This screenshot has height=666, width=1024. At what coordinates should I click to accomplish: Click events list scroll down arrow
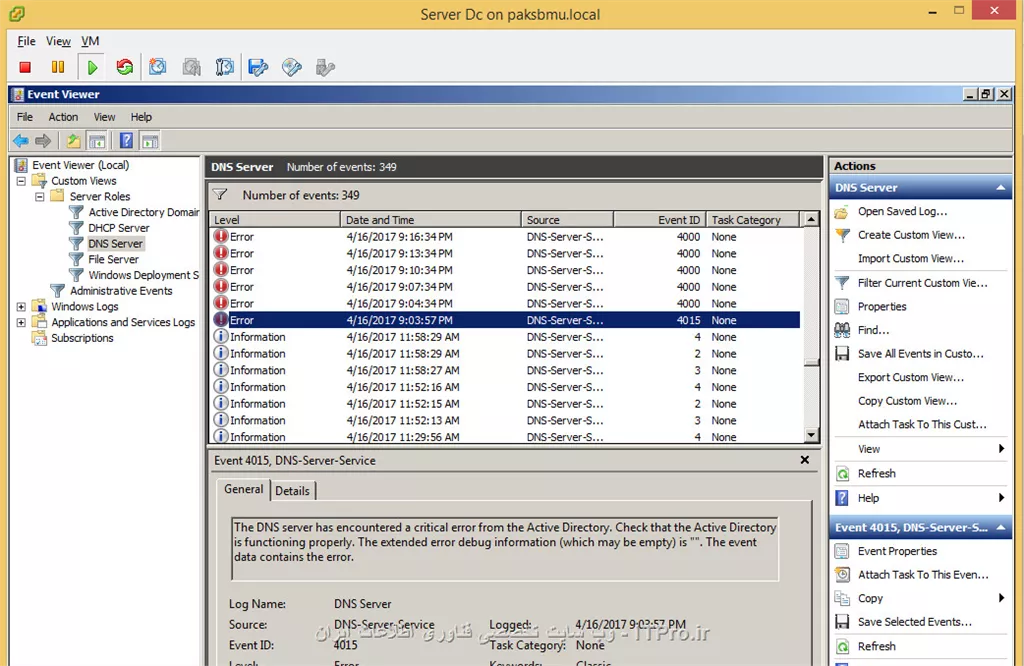(811, 434)
